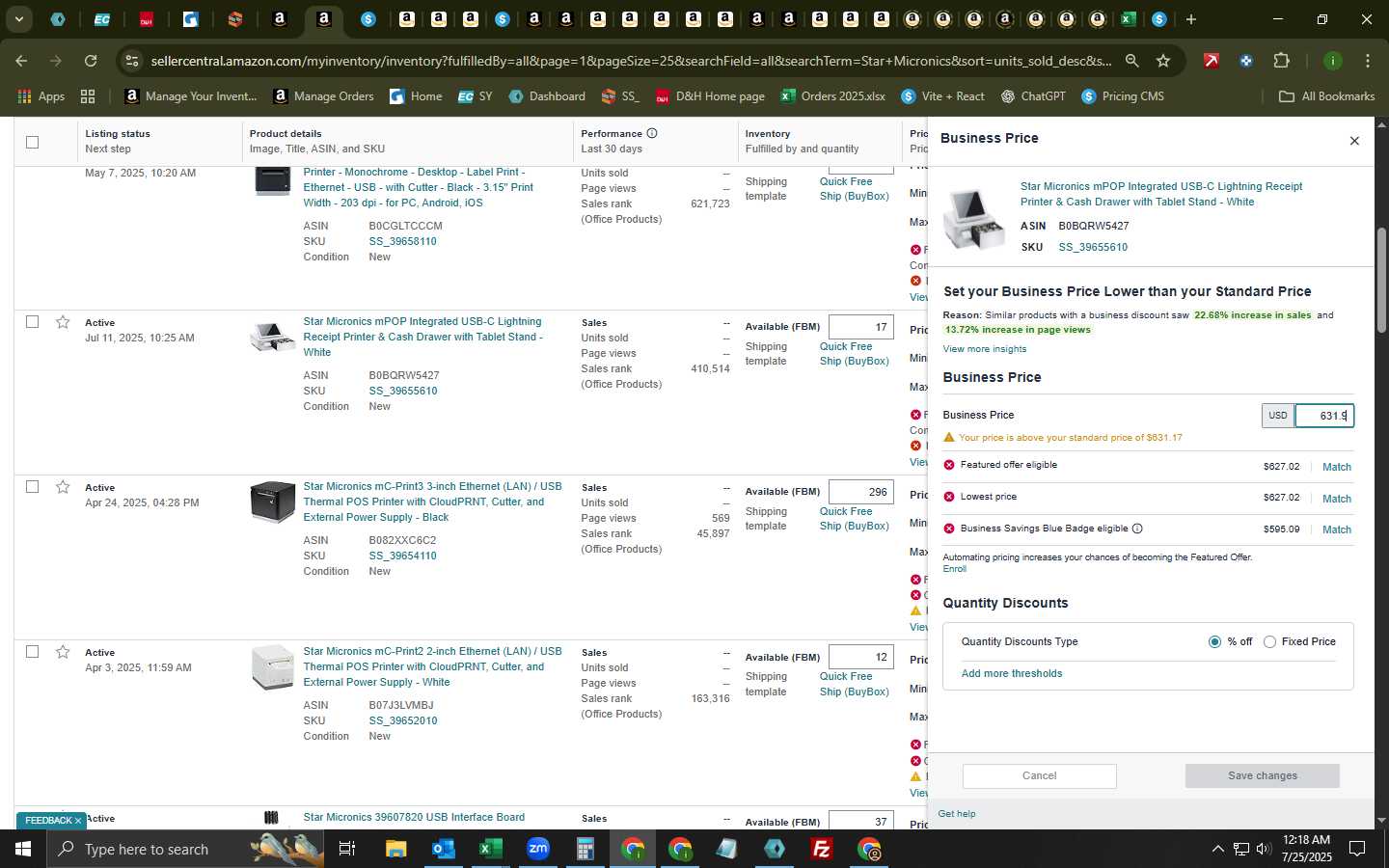Reload the page with the refresh icon
Screen dimensions: 1389x868
coord(91,61)
